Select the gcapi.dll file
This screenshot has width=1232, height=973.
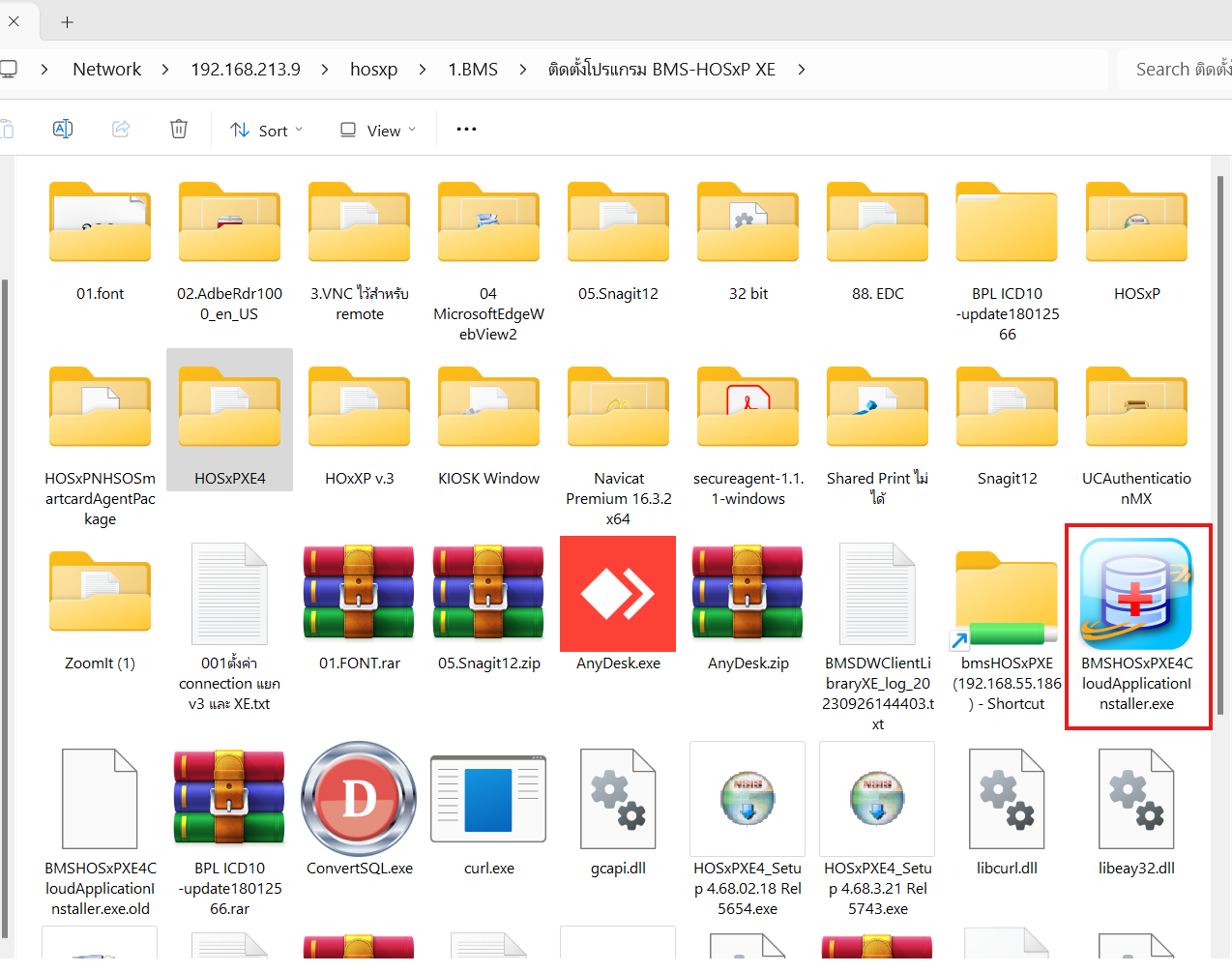pos(619,813)
